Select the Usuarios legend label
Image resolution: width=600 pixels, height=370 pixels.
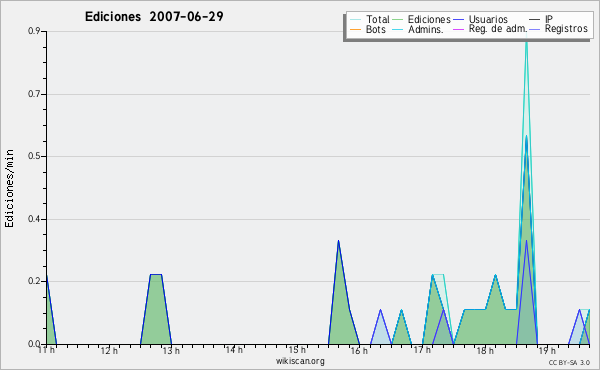point(488,19)
